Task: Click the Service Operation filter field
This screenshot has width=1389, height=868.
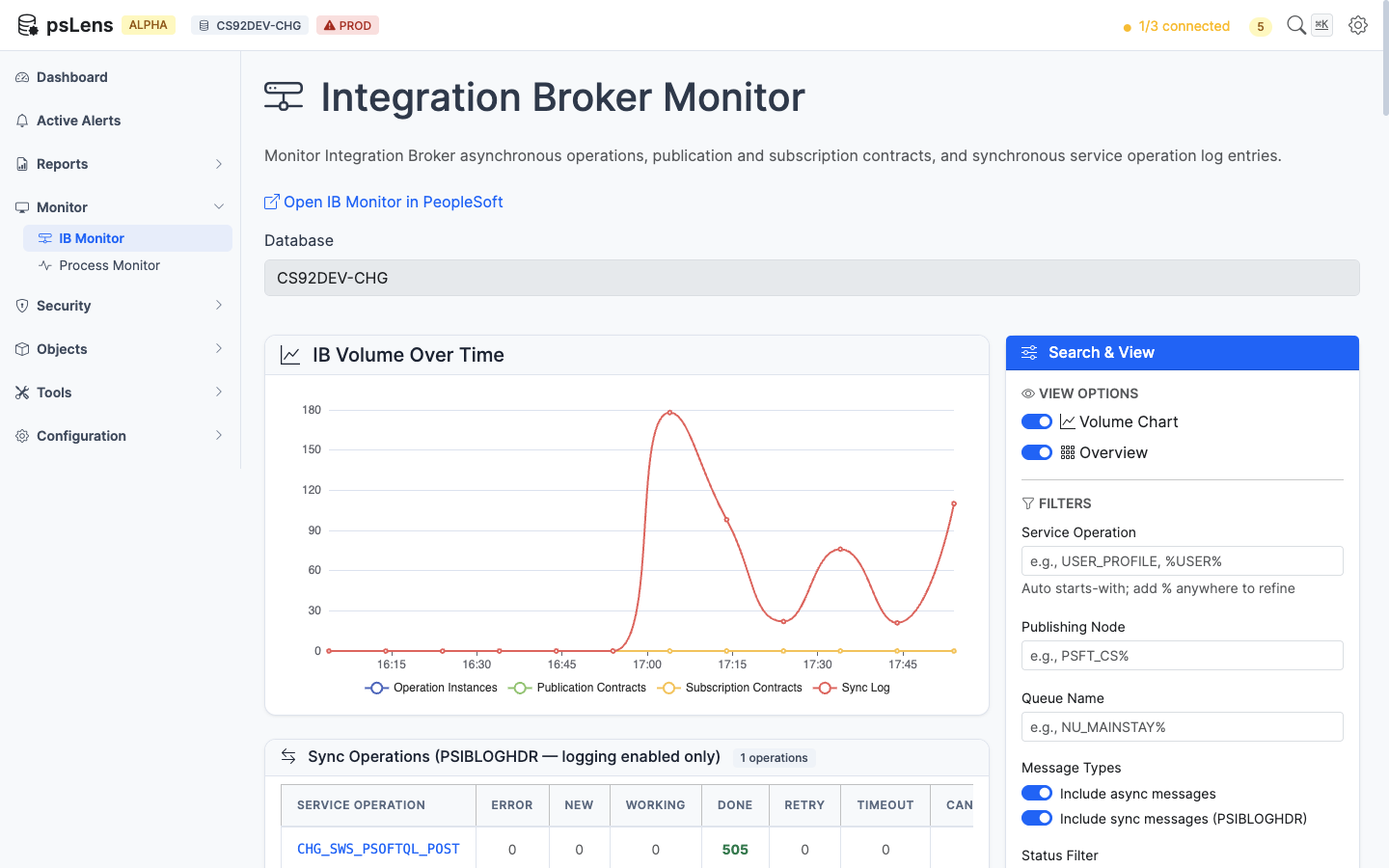Action: coord(1183,561)
